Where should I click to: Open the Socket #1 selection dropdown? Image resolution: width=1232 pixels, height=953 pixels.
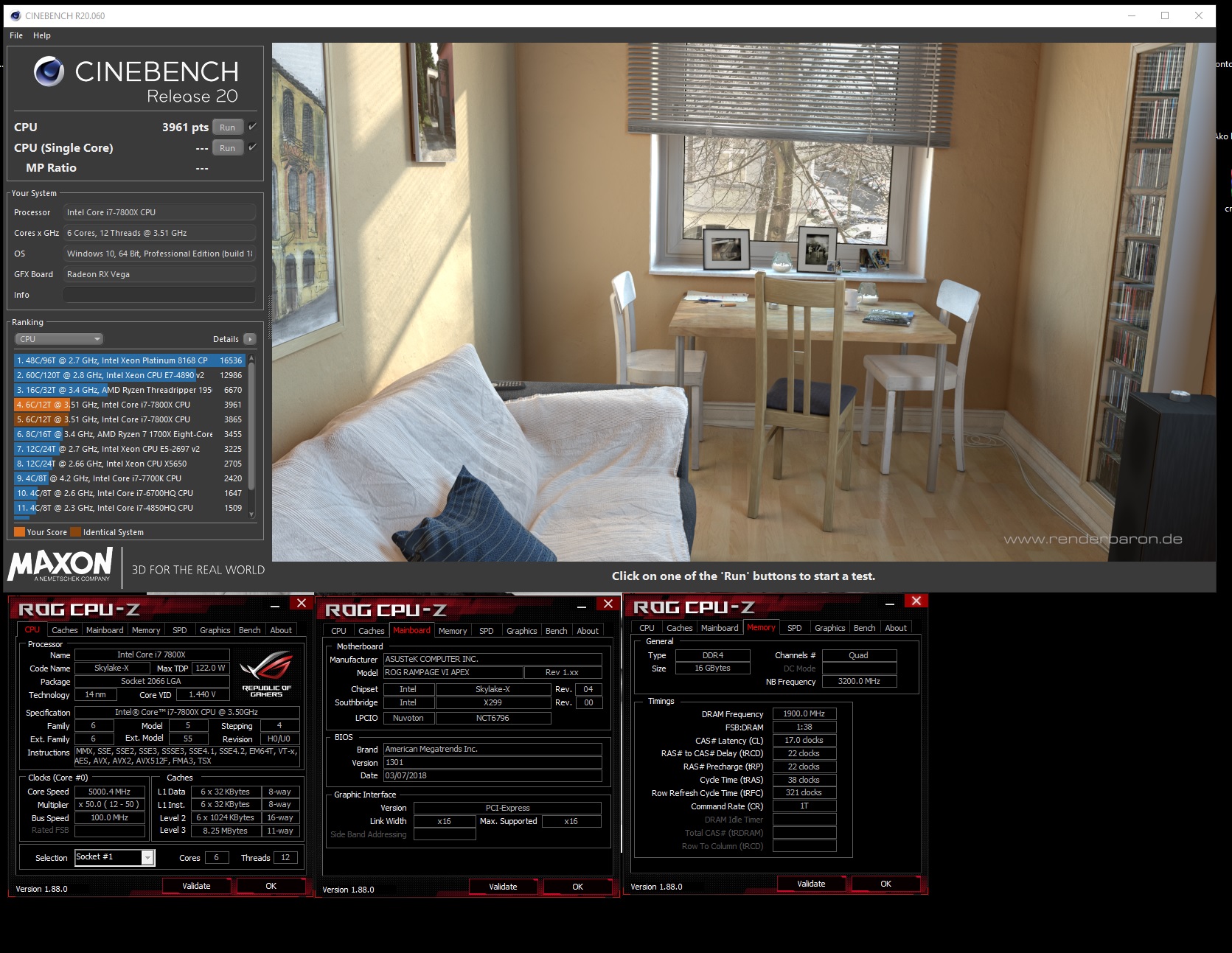(147, 857)
